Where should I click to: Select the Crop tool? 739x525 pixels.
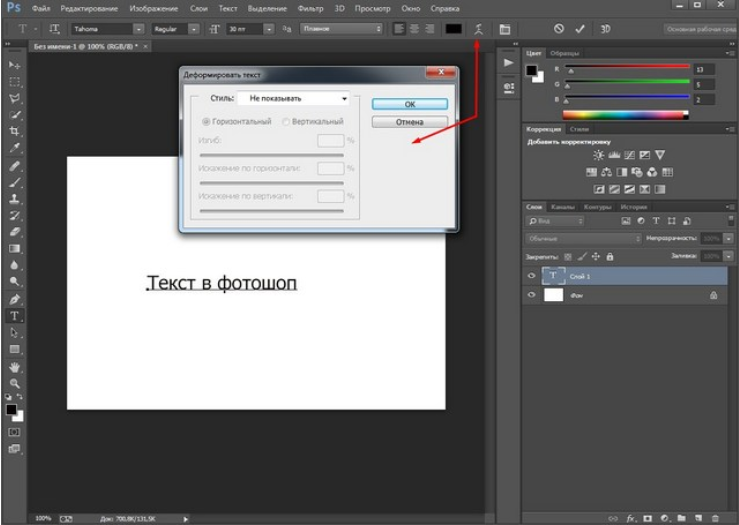point(13,131)
